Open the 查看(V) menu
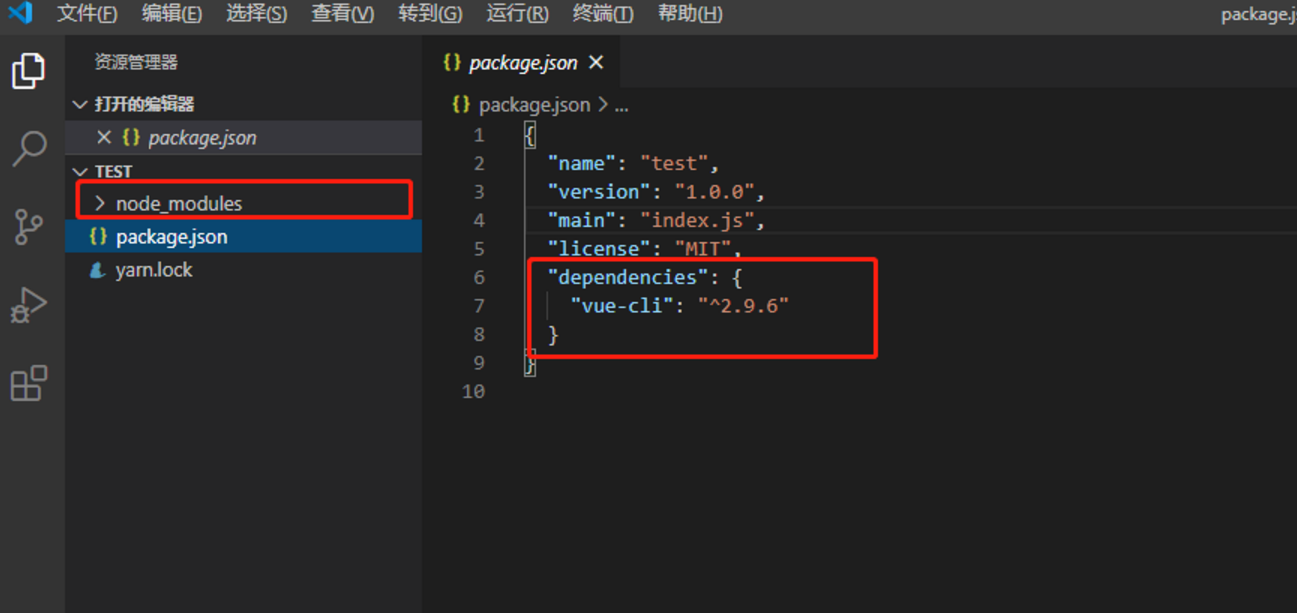Screen dimensions: 1297x613 click(x=343, y=14)
